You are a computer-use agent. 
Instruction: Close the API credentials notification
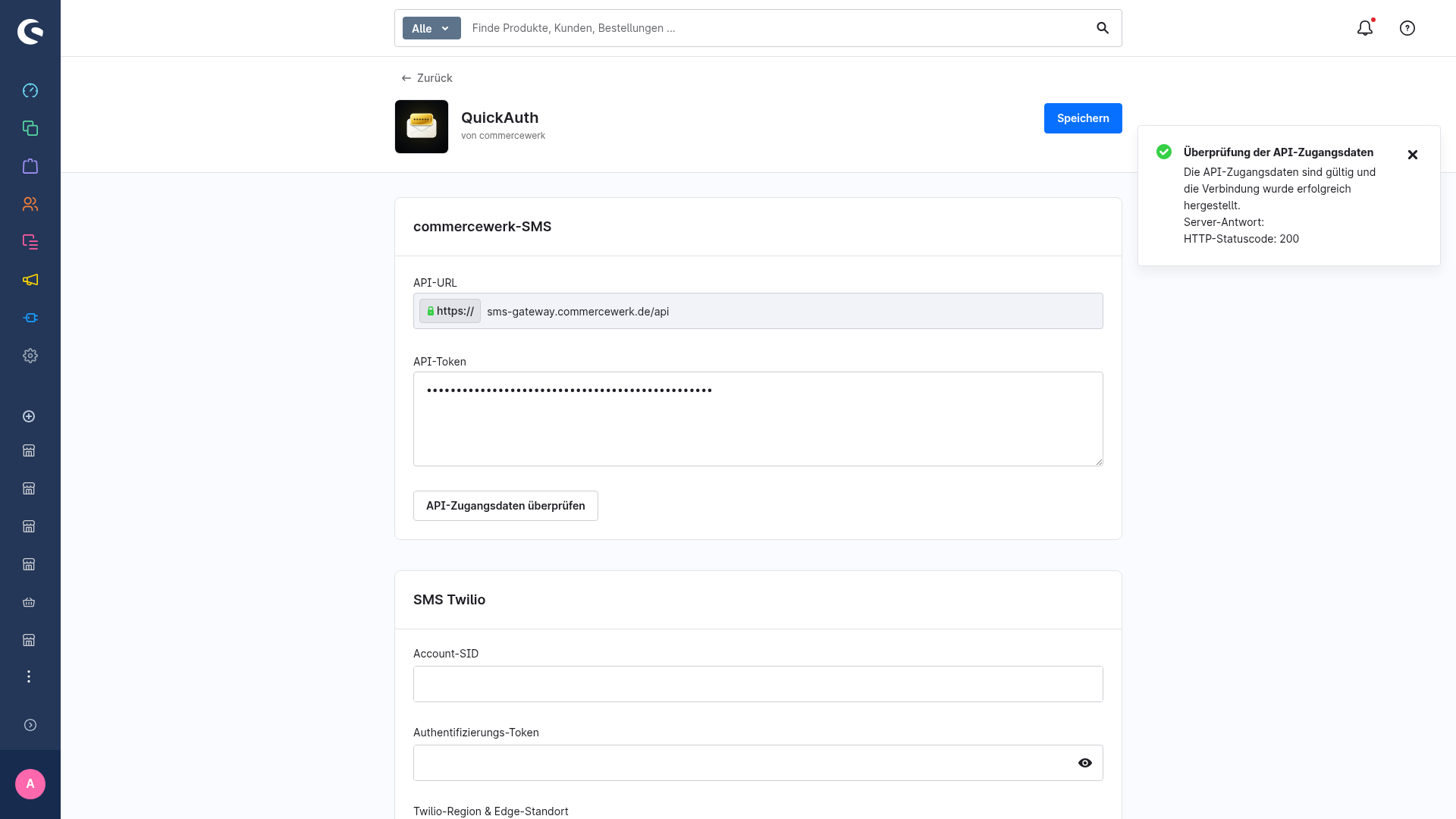(1413, 155)
